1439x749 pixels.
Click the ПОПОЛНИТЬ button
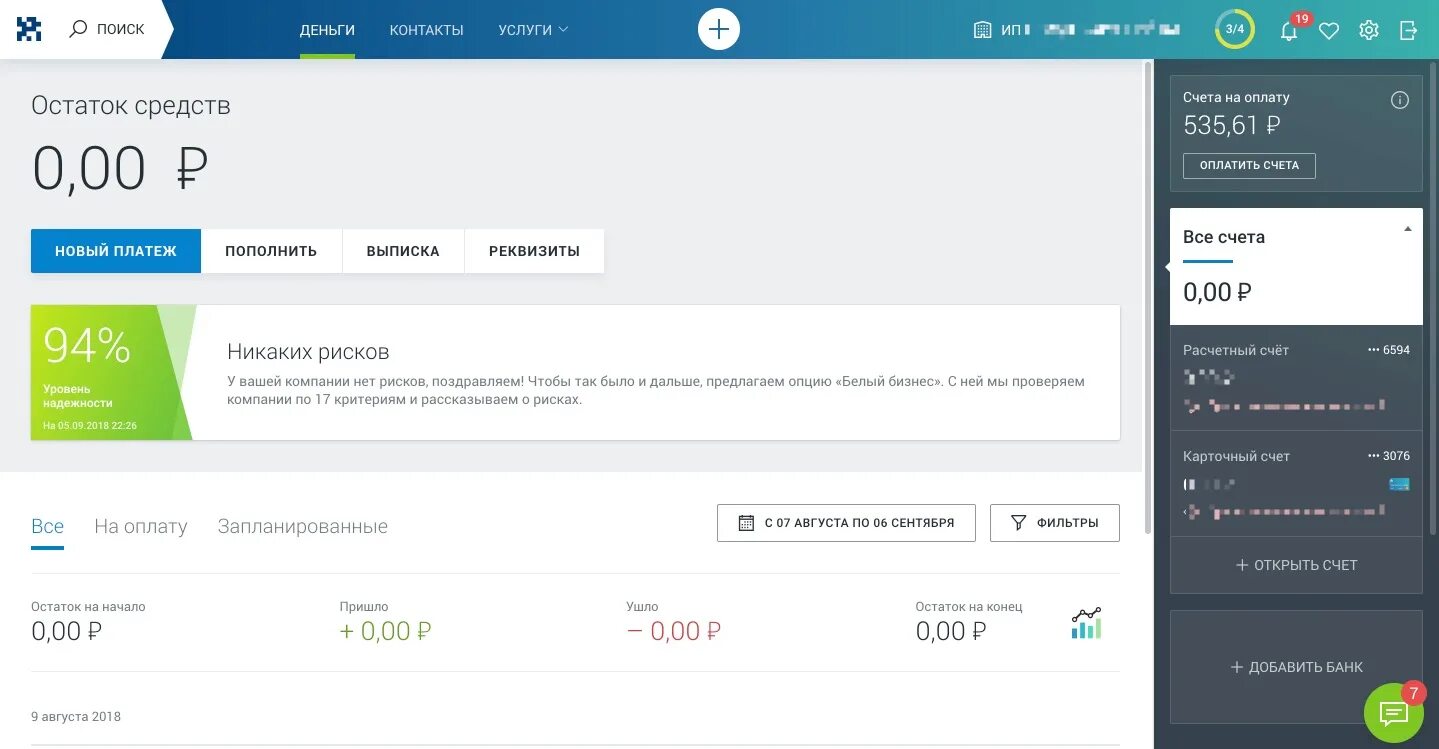(271, 251)
